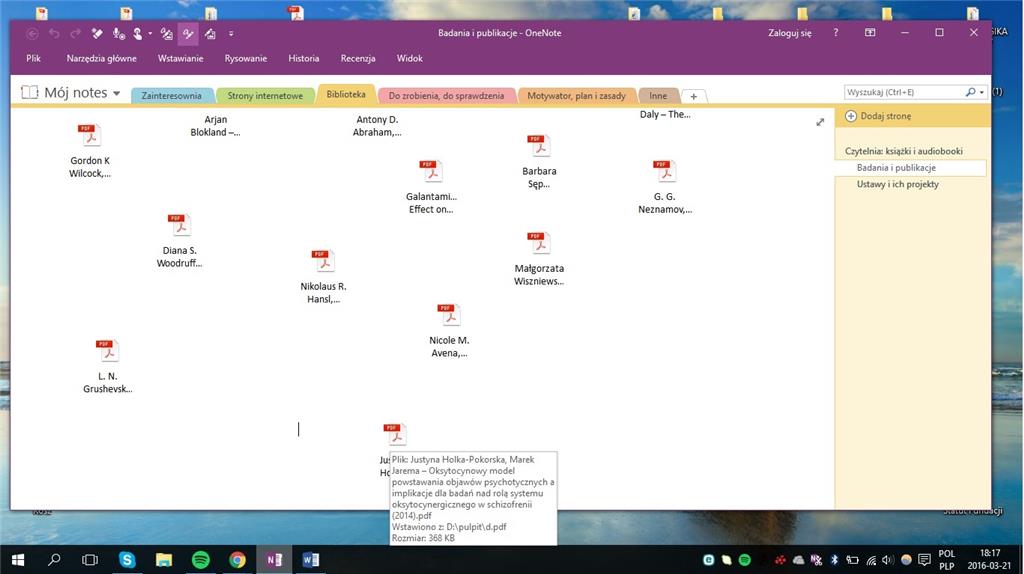Open Spotify from the taskbar
The width and height of the screenshot is (1024, 574).
point(200,560)
